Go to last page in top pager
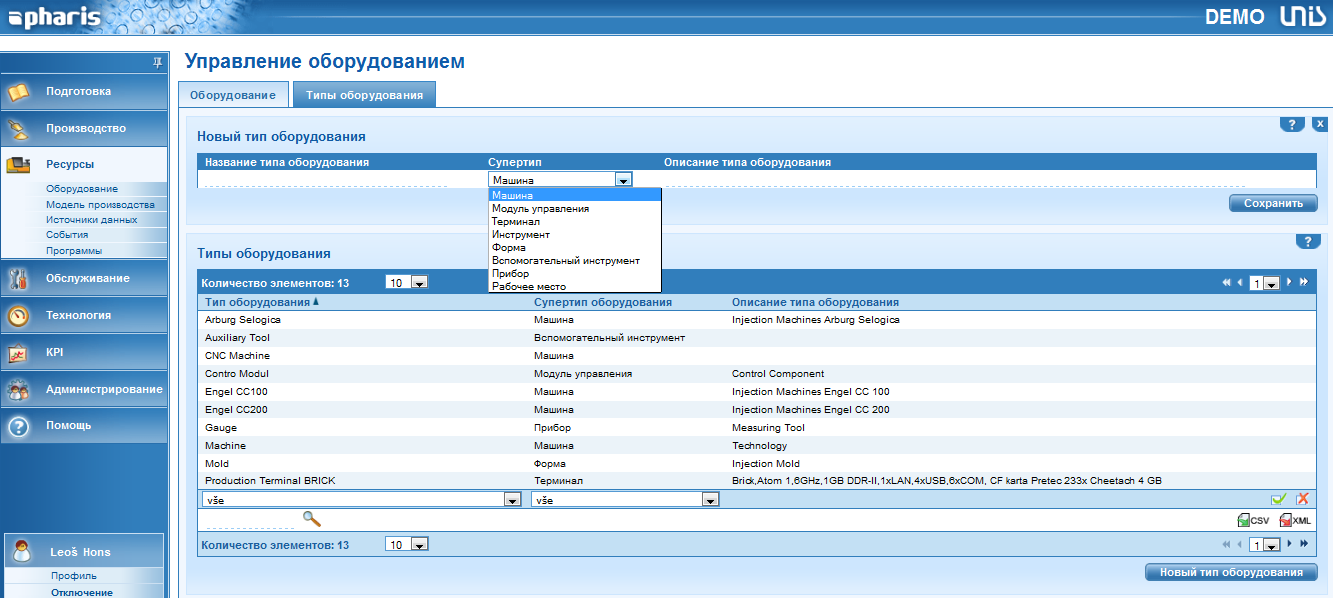The width and height of the screenshot is (1333, 598). [x=1303, y=283]
